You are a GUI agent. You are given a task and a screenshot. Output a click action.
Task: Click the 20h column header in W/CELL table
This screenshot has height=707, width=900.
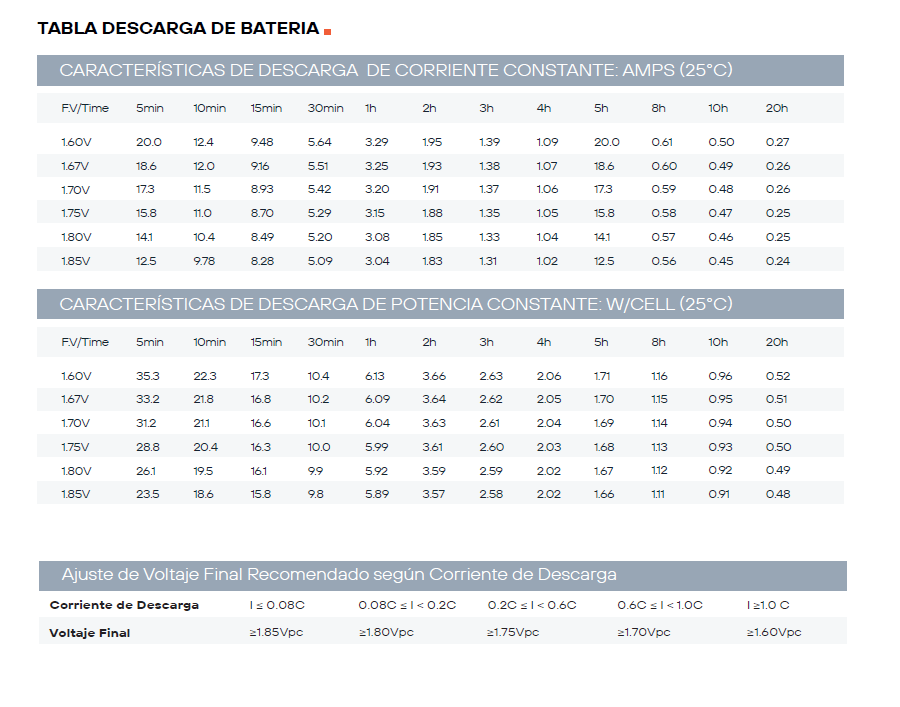777,342
